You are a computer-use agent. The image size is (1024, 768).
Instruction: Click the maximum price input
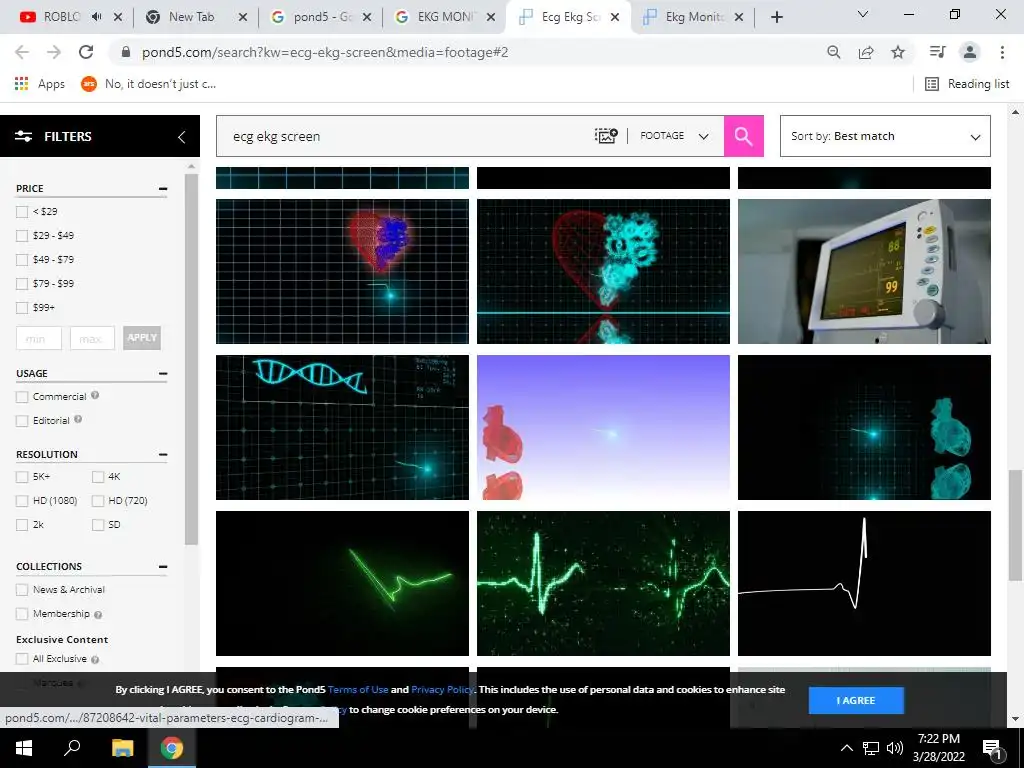(92, 338)
